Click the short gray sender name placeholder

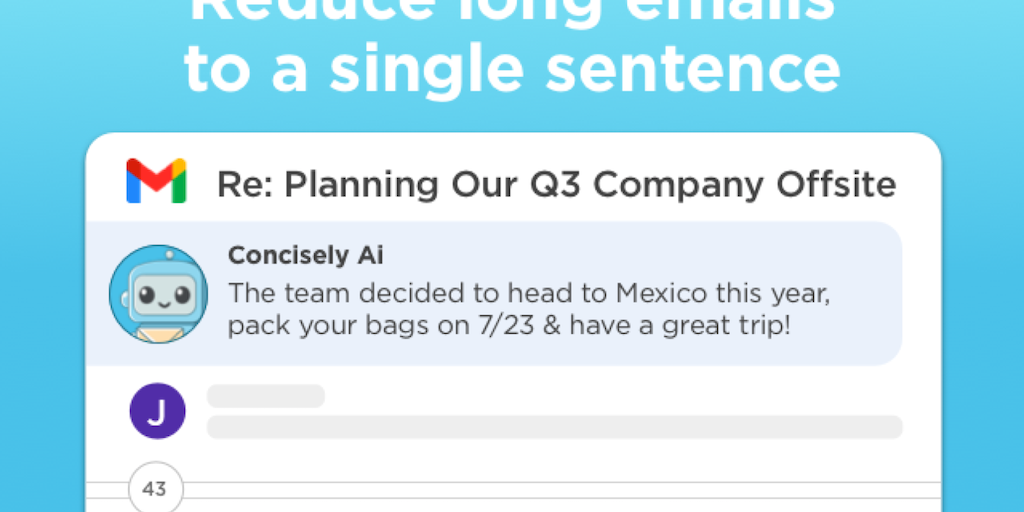coord(265,396)
